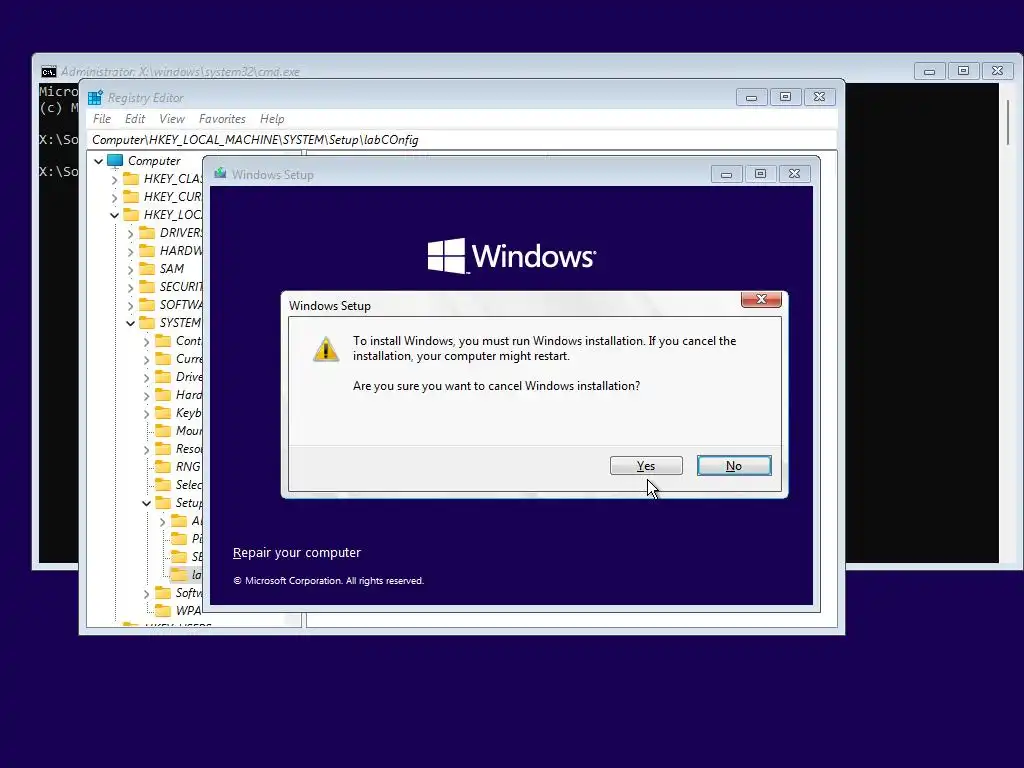Confirm cancel by clicking Yes
The height and width of the screenshot is (768, 1024).
click(646, 466)
